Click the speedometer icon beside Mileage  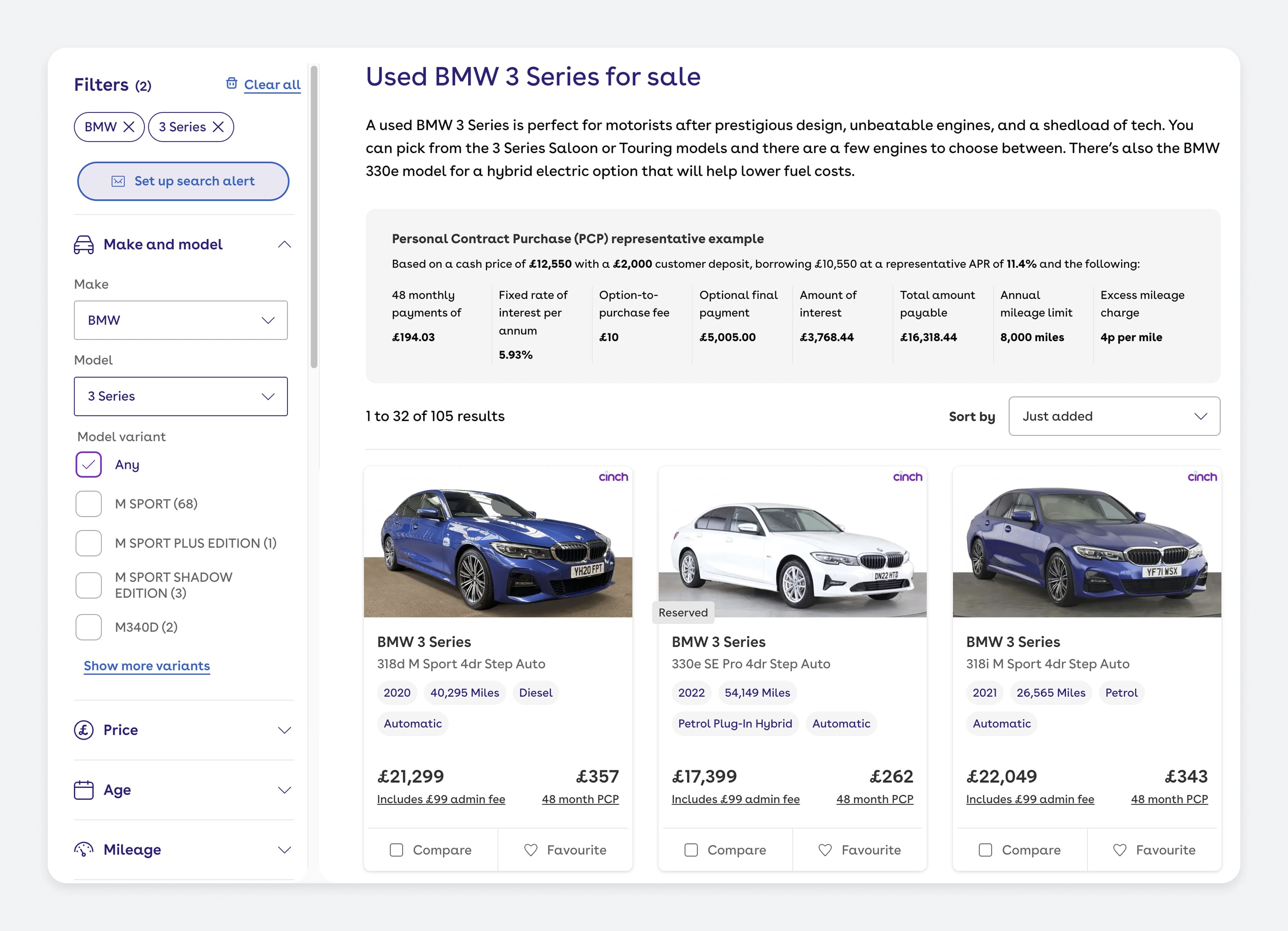coord(84,849)
